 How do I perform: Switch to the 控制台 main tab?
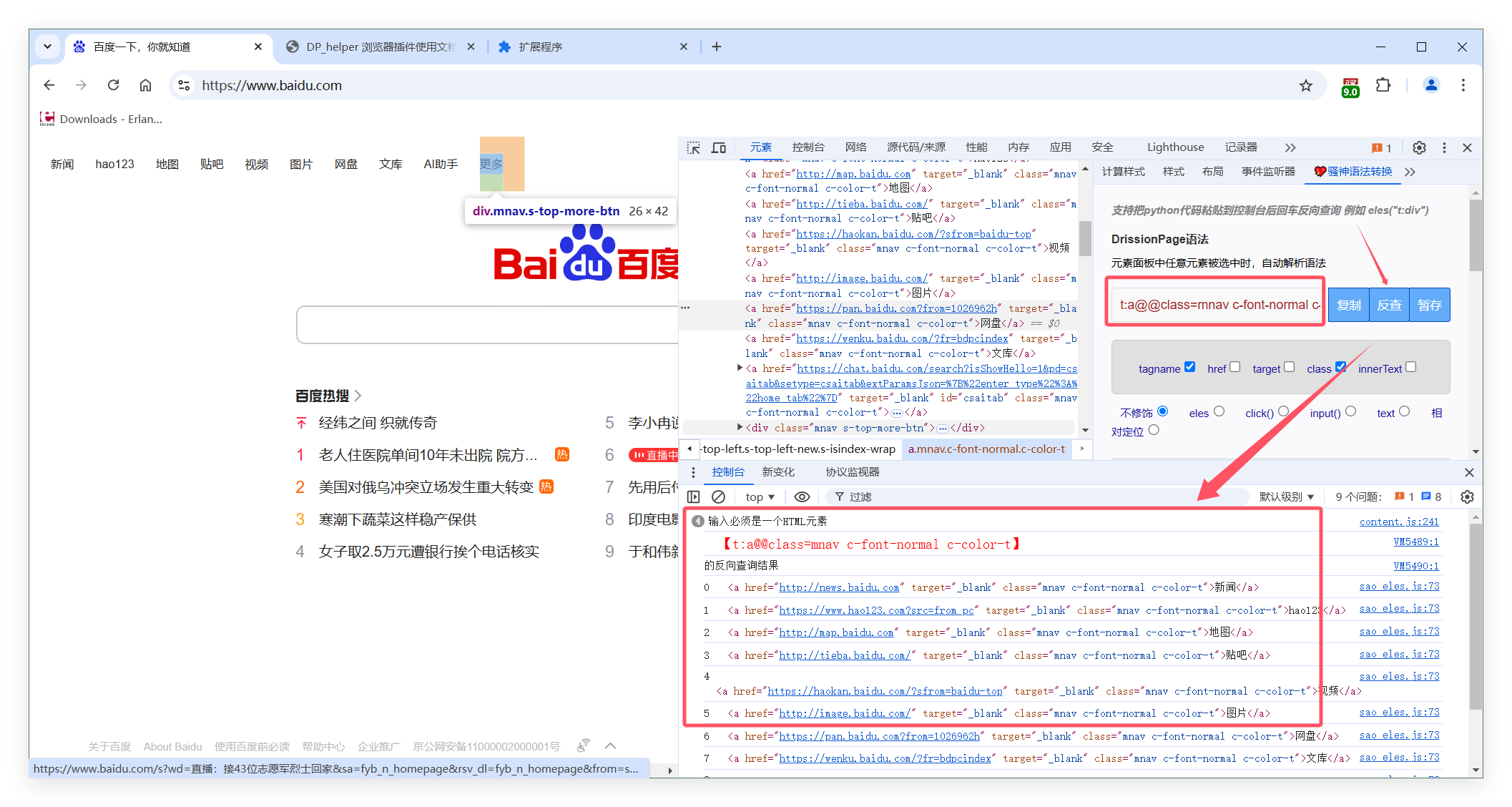tap(808, 147)
